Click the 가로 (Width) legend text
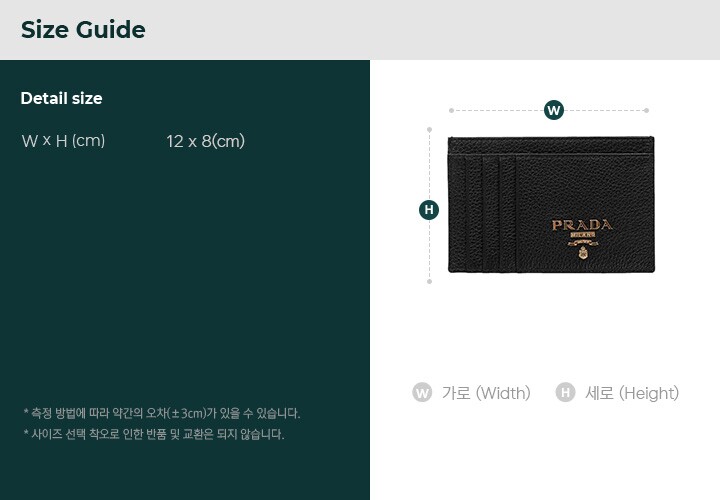Image resolution: width=720 pixels, height=500 pixels. point(486,393)
